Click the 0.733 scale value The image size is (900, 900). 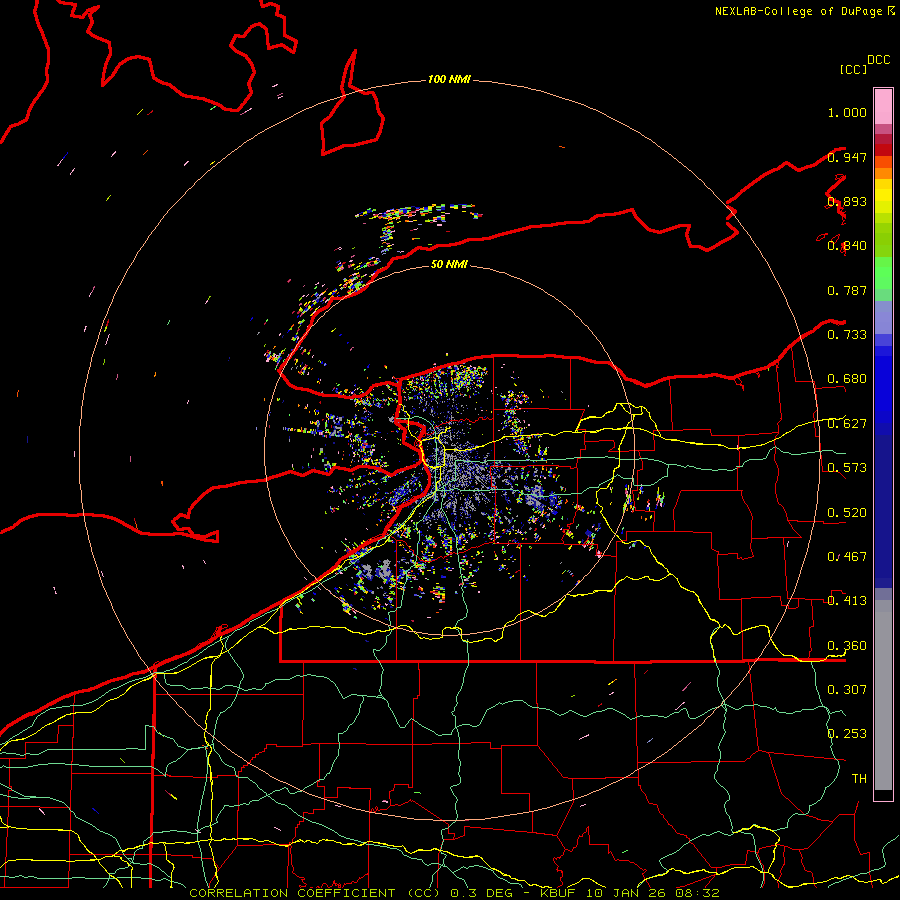click(x=847, y=334)
